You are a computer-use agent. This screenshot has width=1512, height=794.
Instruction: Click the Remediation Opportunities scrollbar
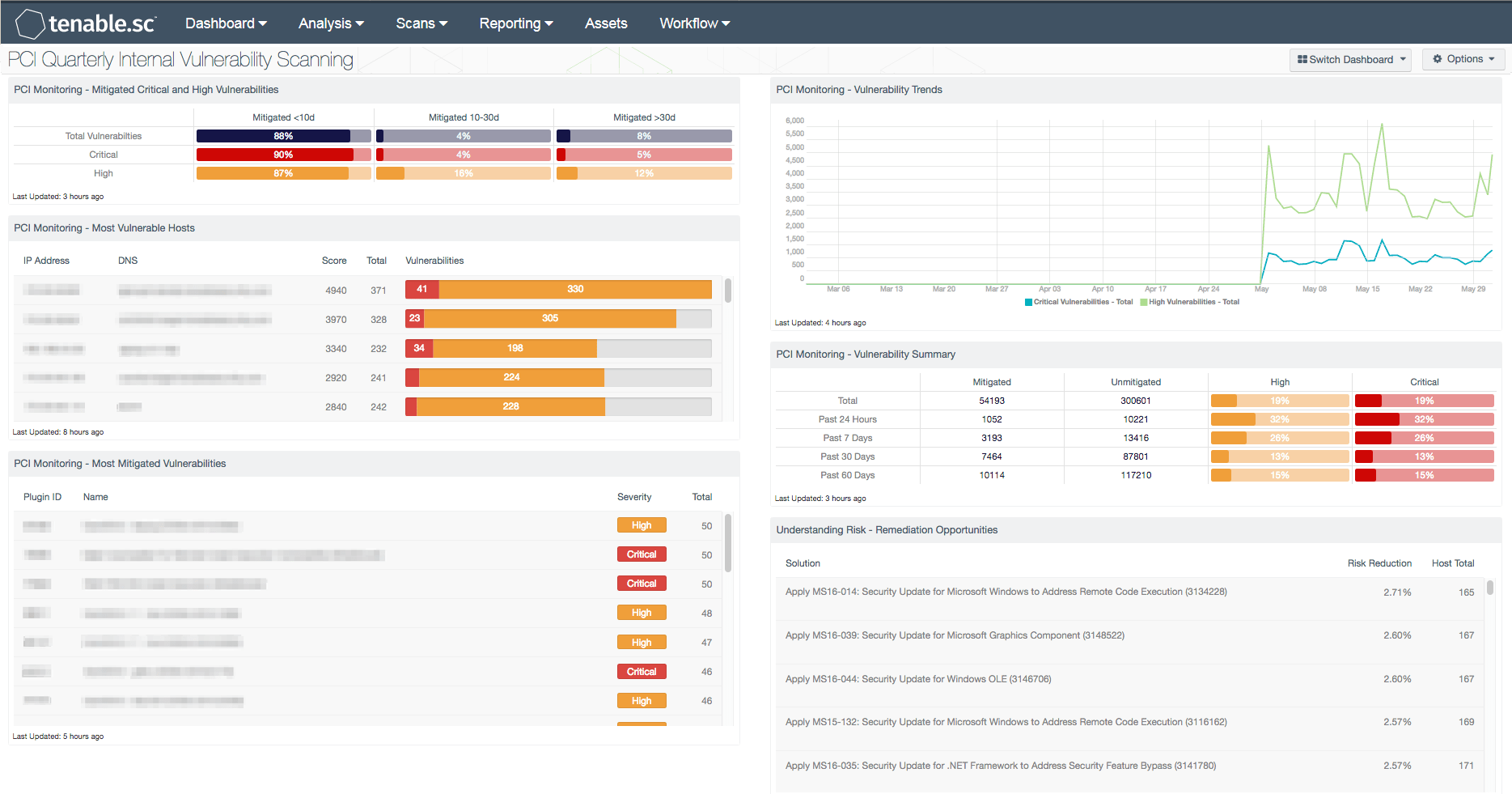pos(1490,587)
